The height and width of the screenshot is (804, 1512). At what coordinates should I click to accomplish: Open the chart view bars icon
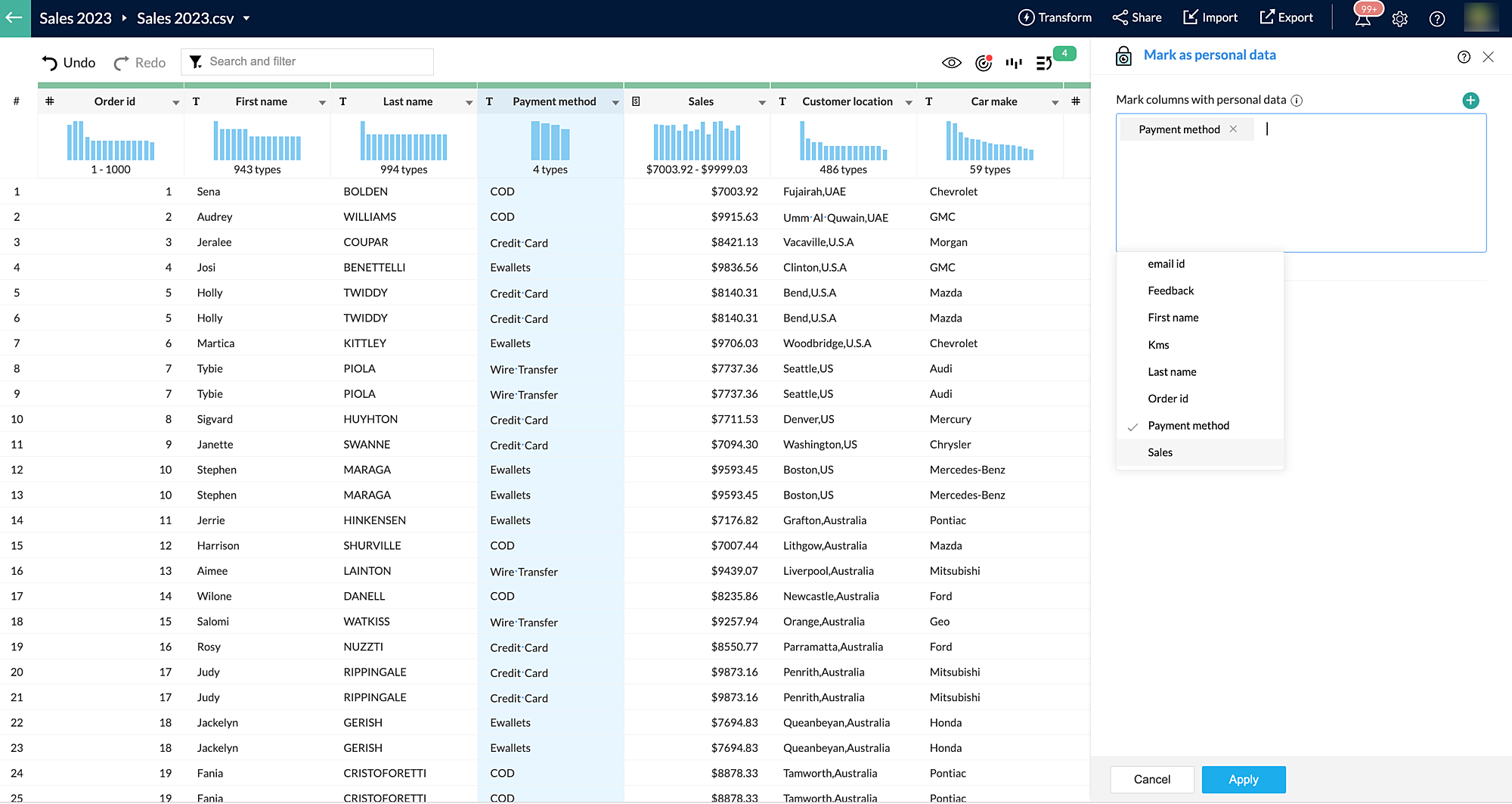tap(1013, 63)
